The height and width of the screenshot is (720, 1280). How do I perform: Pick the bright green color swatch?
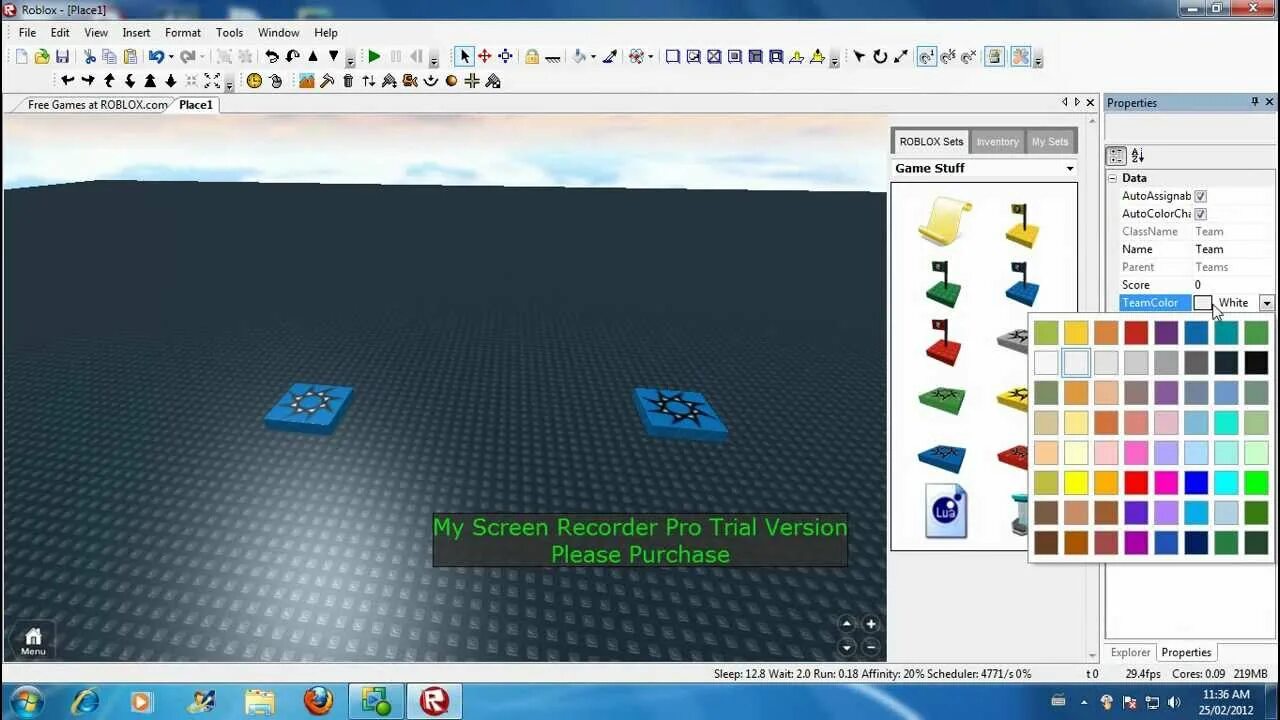(x=1256, y=483)
